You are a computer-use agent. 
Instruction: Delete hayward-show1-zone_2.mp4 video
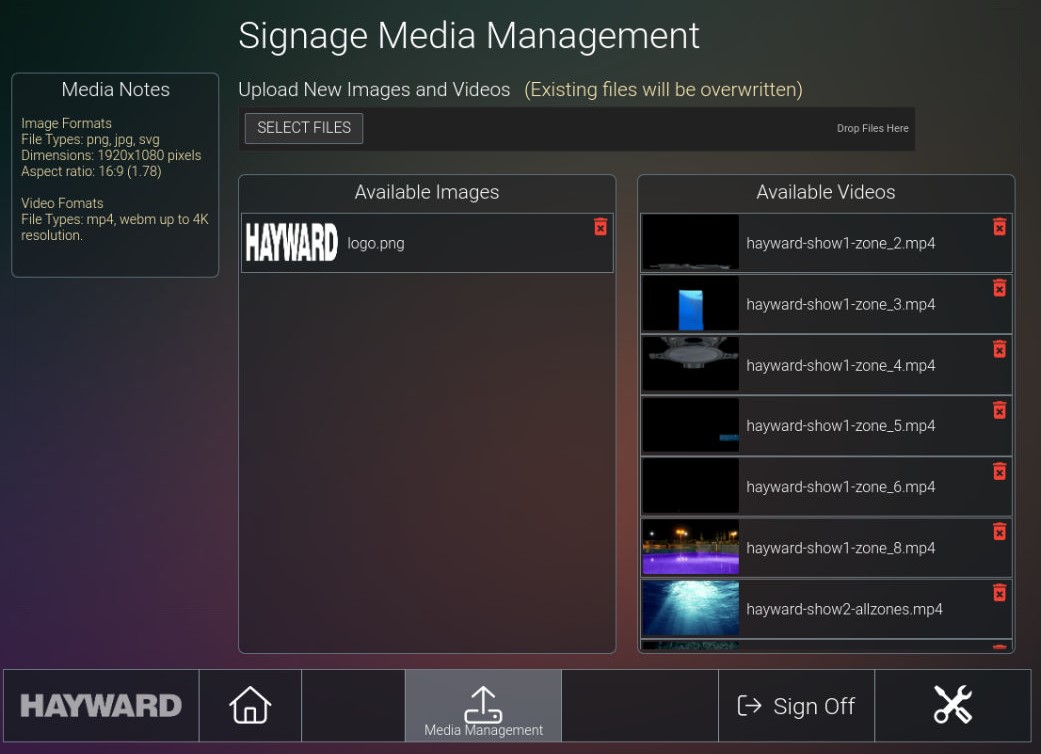(999, 227)
